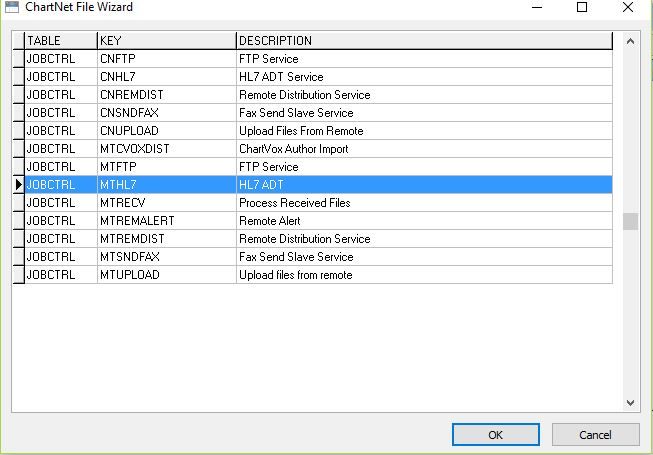
Task: Click 'FTP Service' description in CNFTP row
Action: [x=269, y=59]
